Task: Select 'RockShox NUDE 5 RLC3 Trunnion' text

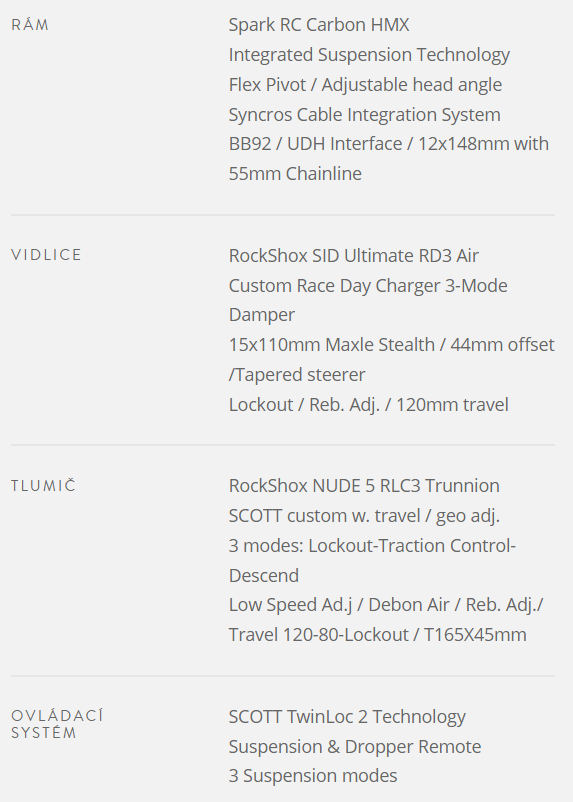Action: pyautogui.click(x=364, y=485)
